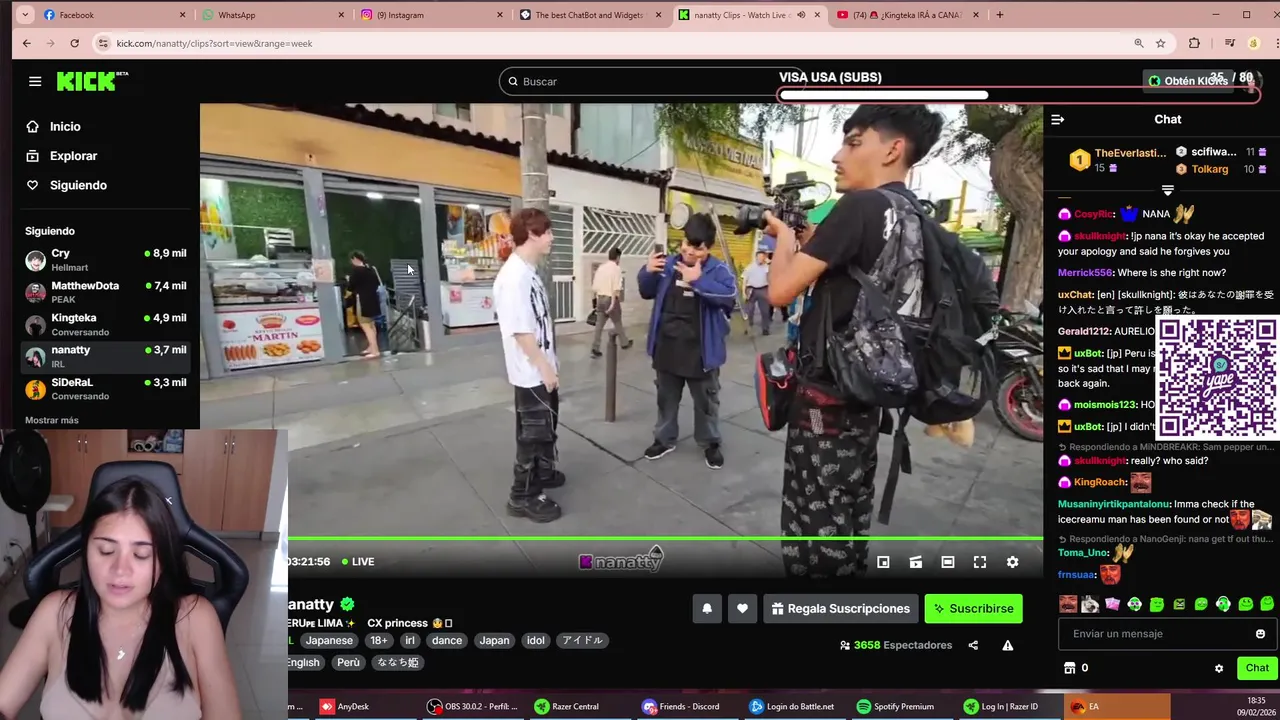Select the Japan tag

[x=494, y=640]
